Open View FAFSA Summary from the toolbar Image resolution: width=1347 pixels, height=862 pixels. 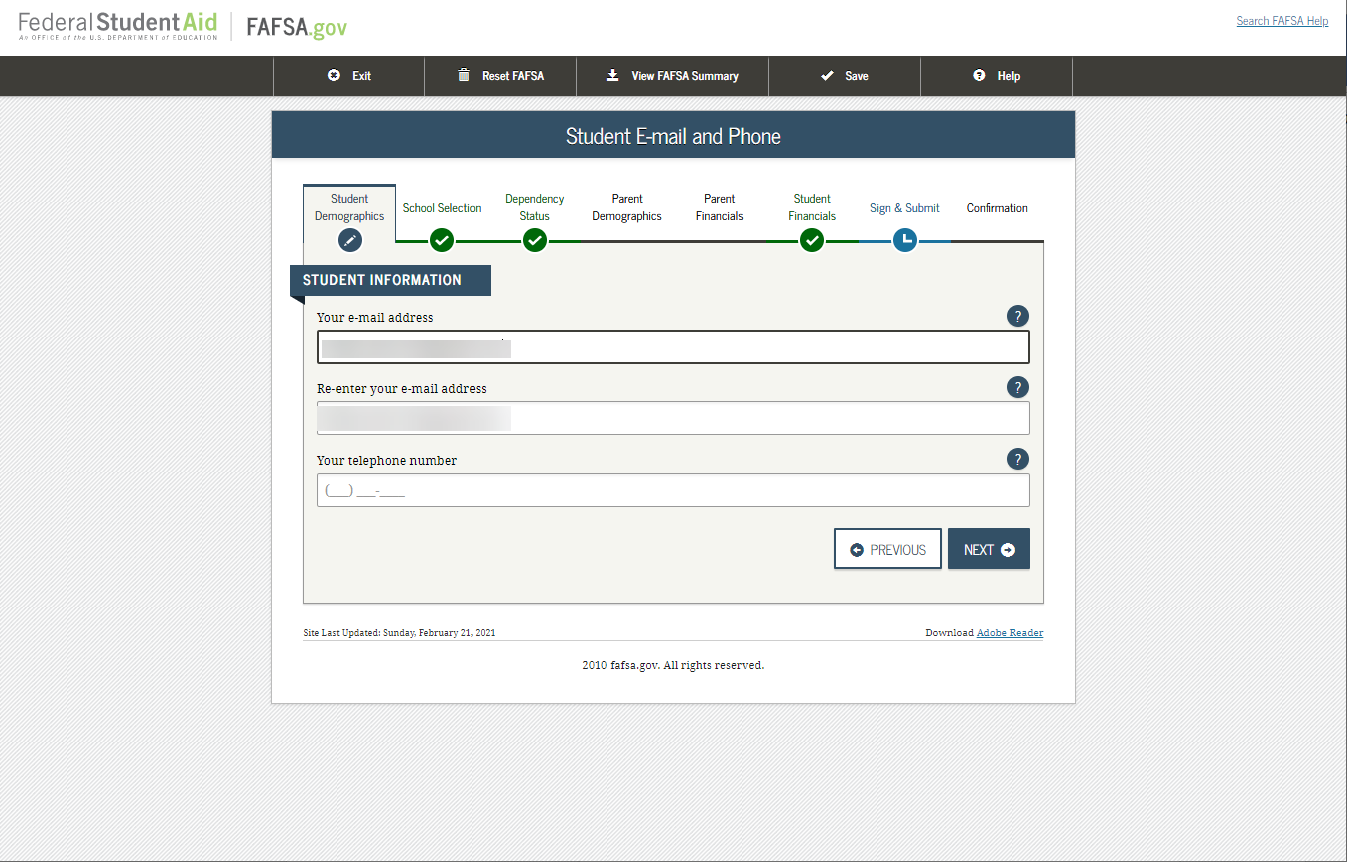pyautogui.click(x=672, y=75)
